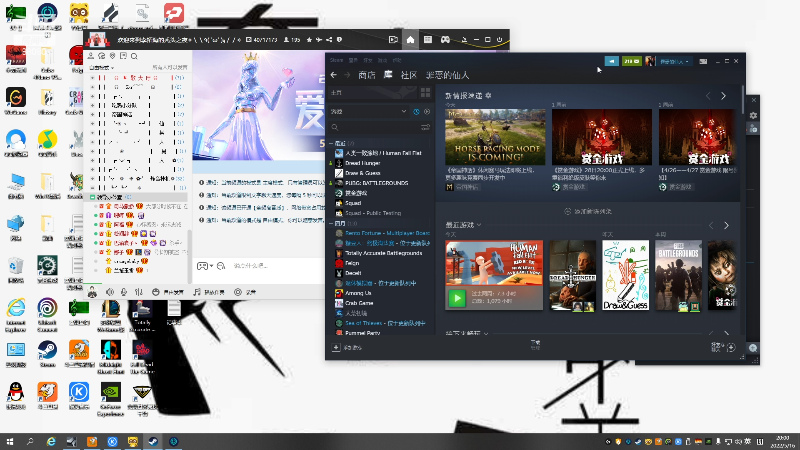Select Totally Accurate Battlegrounds in library list
The image size is (800, 450).
pyautogui.click(x=383, y=253)
